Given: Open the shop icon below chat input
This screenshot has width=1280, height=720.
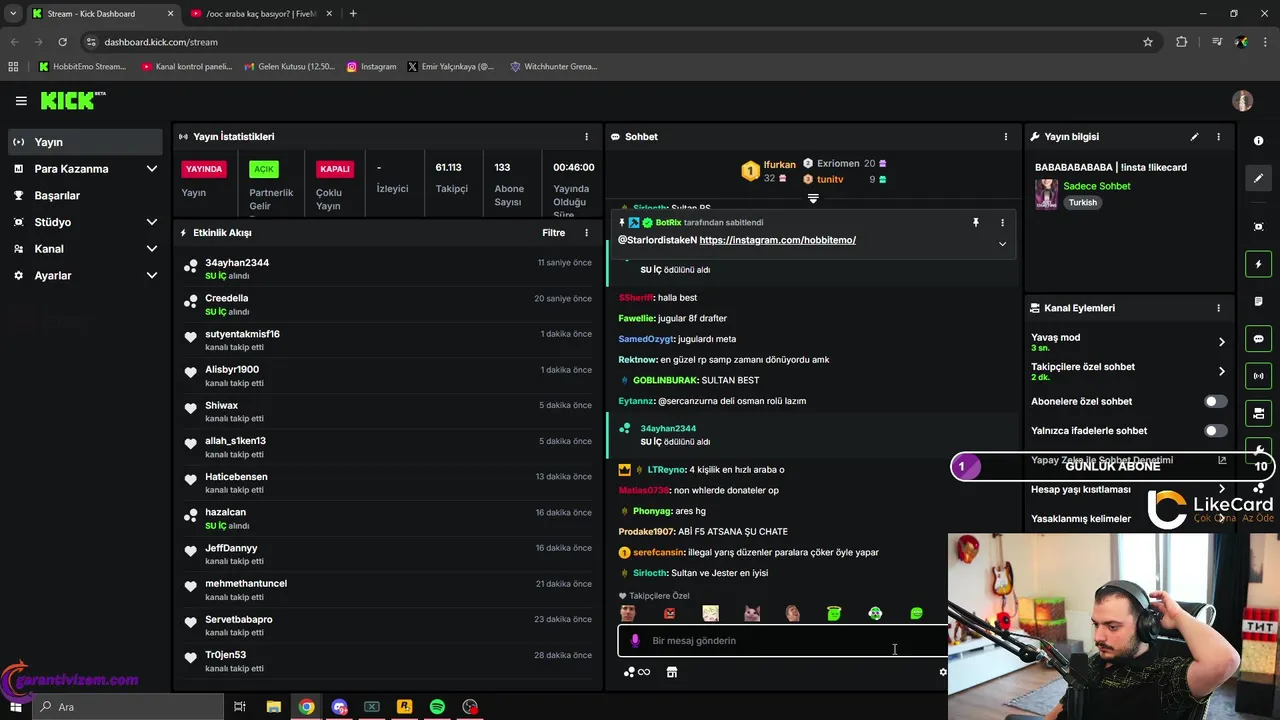Looking at the screenshot, I should pyautogui.click(x=672, y=672).
